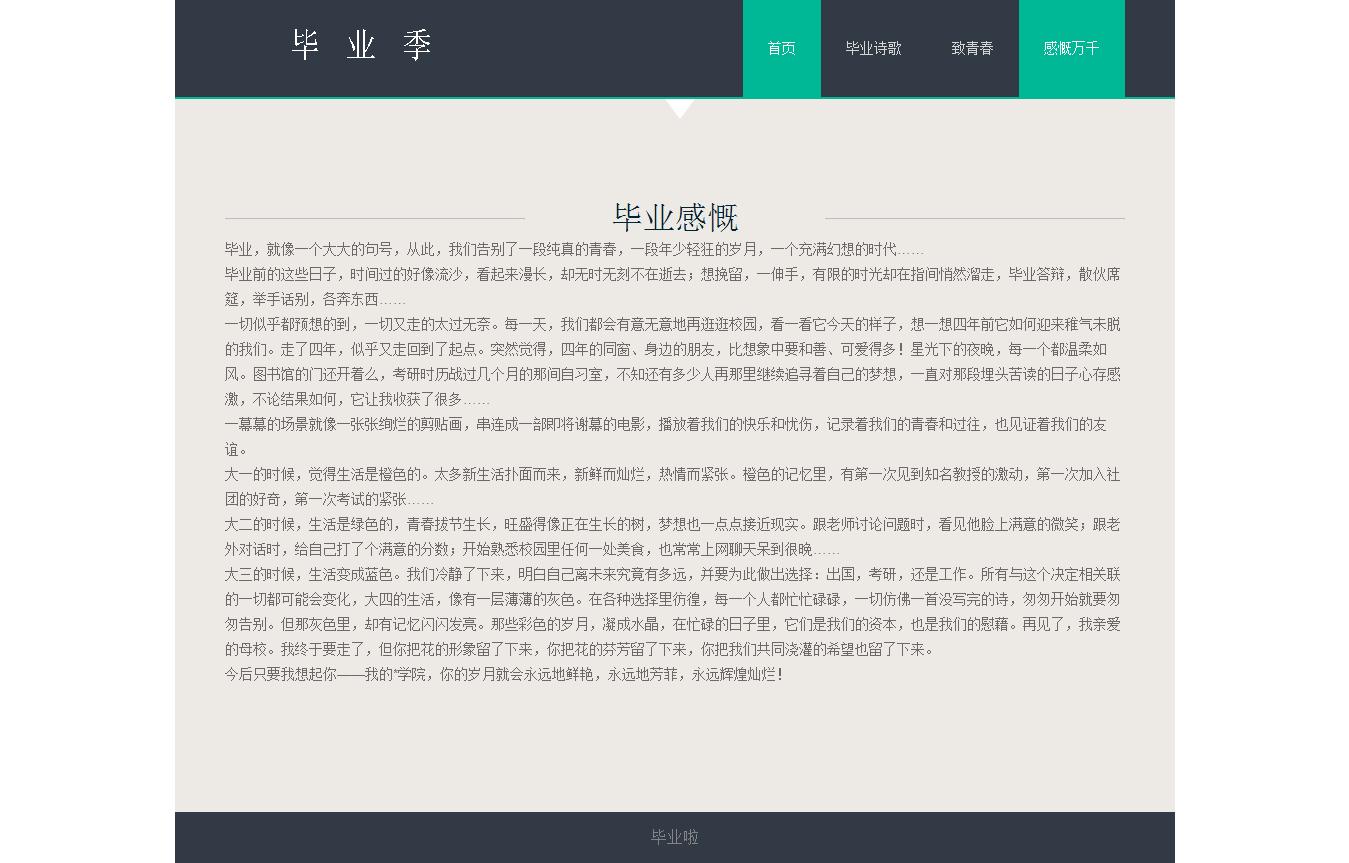1349x863 pixels.
Task: Switch to the 感慨万千 tab
Action: pyautogui.click(x=1071, y=48)
